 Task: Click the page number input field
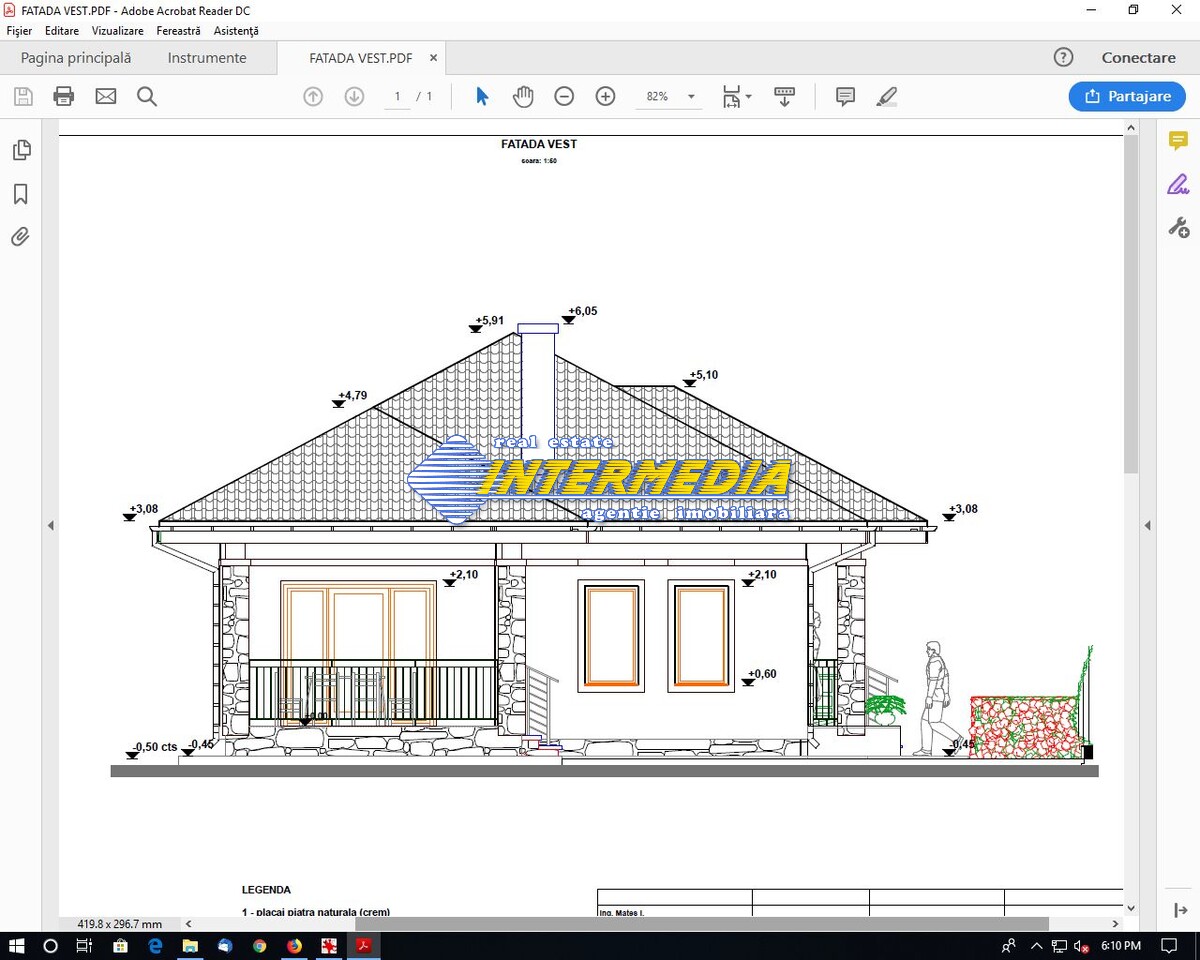coord(397,96)
